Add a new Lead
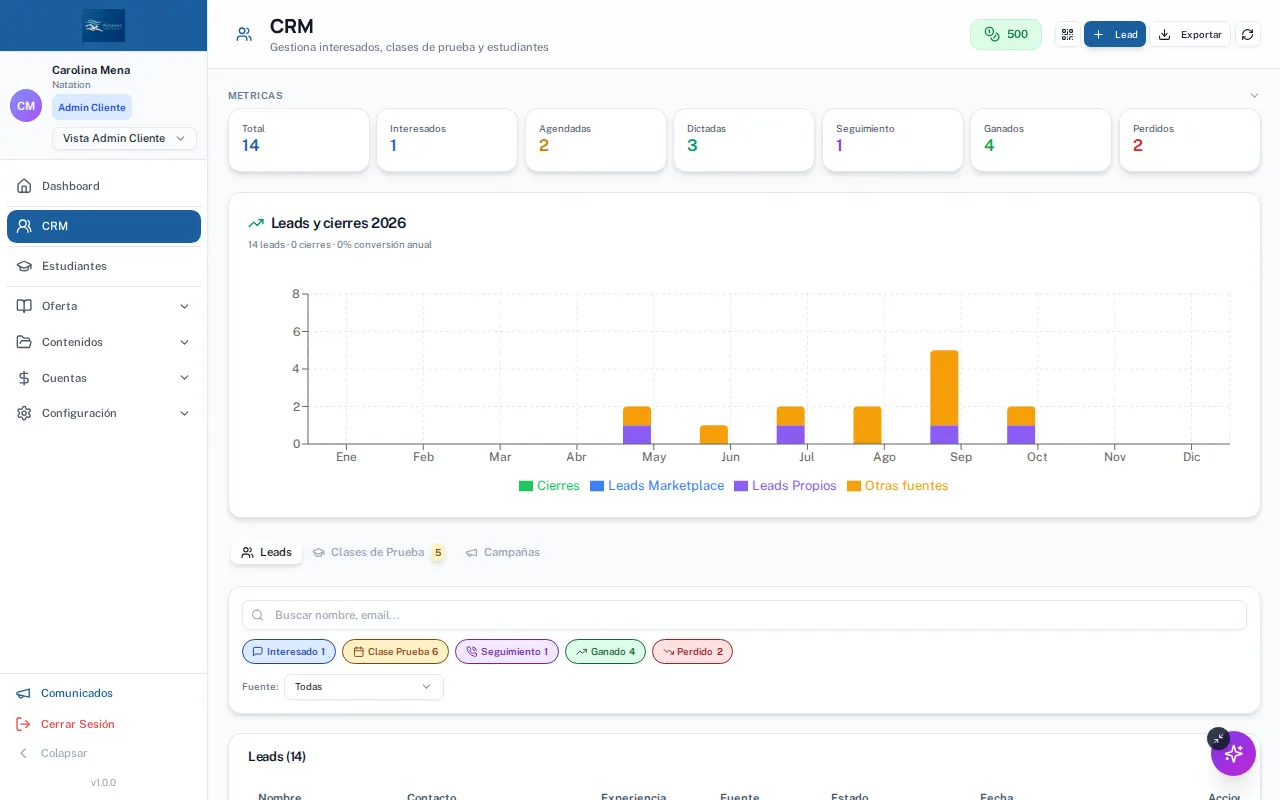This screenshot has height=800, width=1280. coord(1115,34)
